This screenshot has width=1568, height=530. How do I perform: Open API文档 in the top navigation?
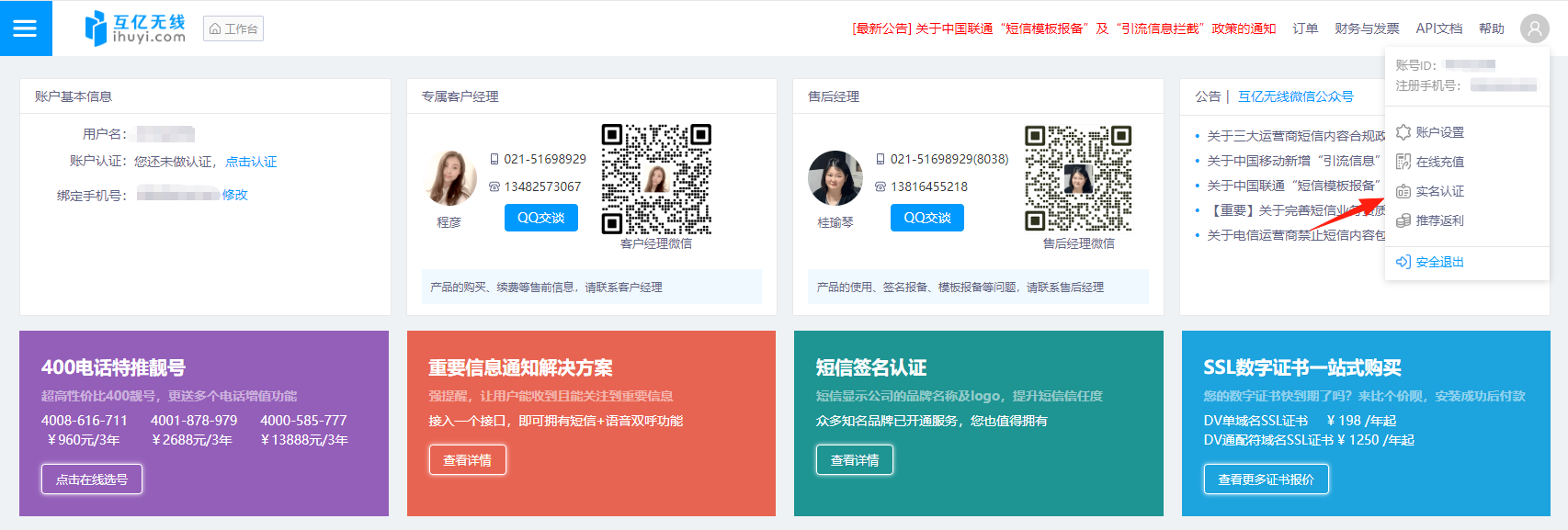pyautogui.click(x=1438, y=28)
